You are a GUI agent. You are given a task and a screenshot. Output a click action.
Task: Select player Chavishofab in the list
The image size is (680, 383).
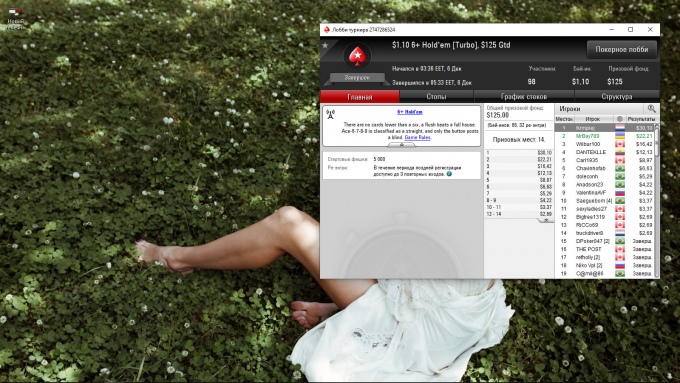click(604, 168)
